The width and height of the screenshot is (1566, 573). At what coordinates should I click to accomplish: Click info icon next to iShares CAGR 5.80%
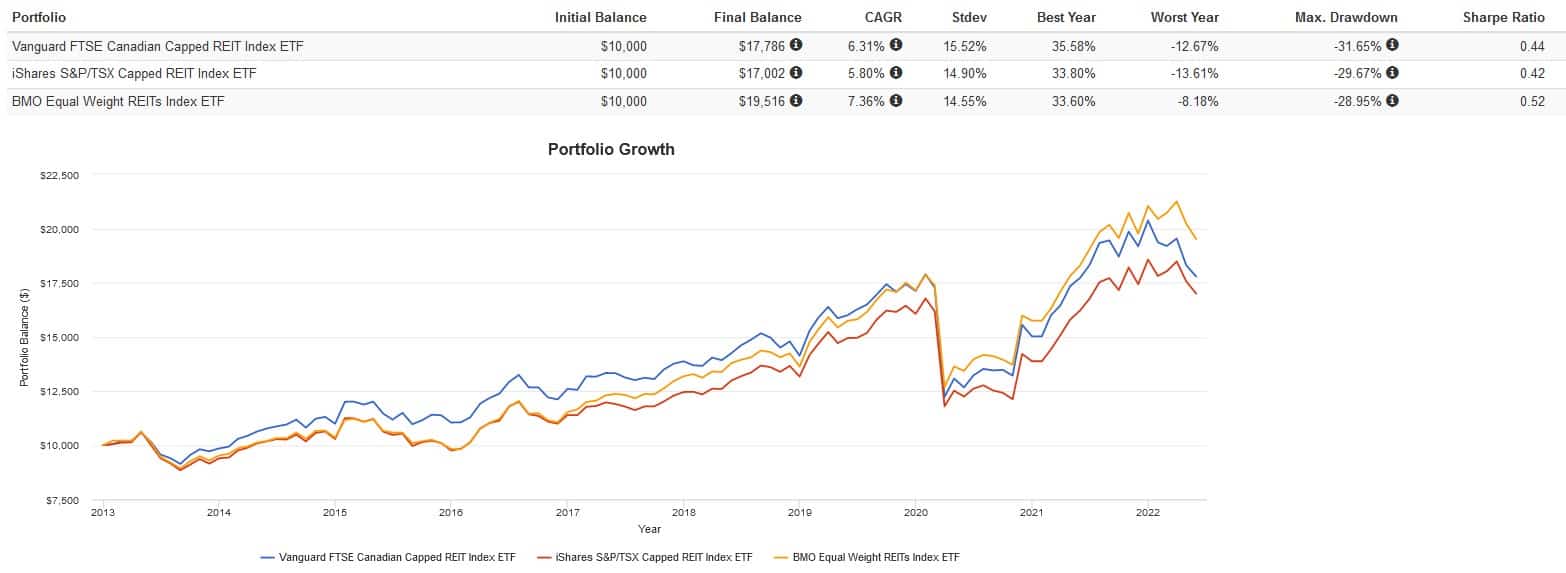[x=896, y=73]
